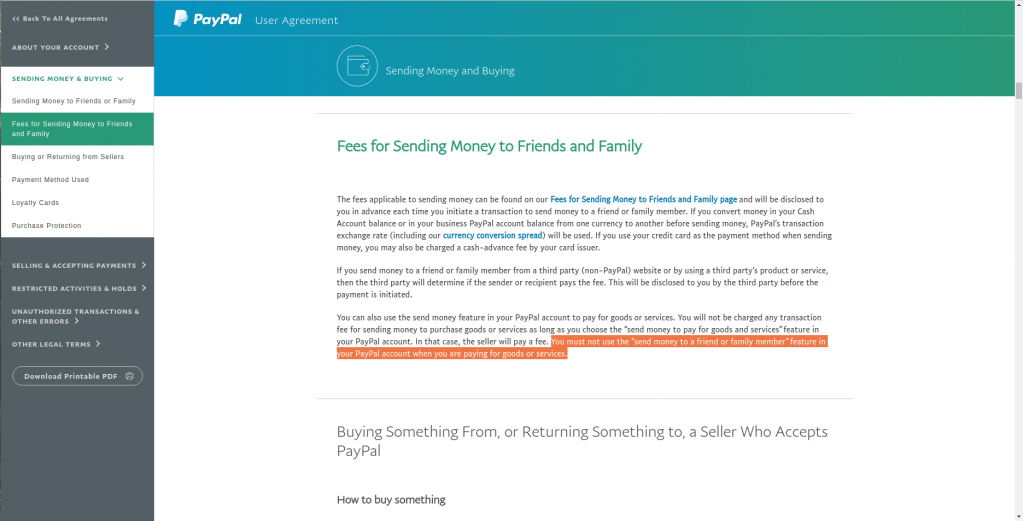Screen dimensions: 1023x521
Task: Expand Selling & Accepting Payments section
Action: click(x=79, y=265)
